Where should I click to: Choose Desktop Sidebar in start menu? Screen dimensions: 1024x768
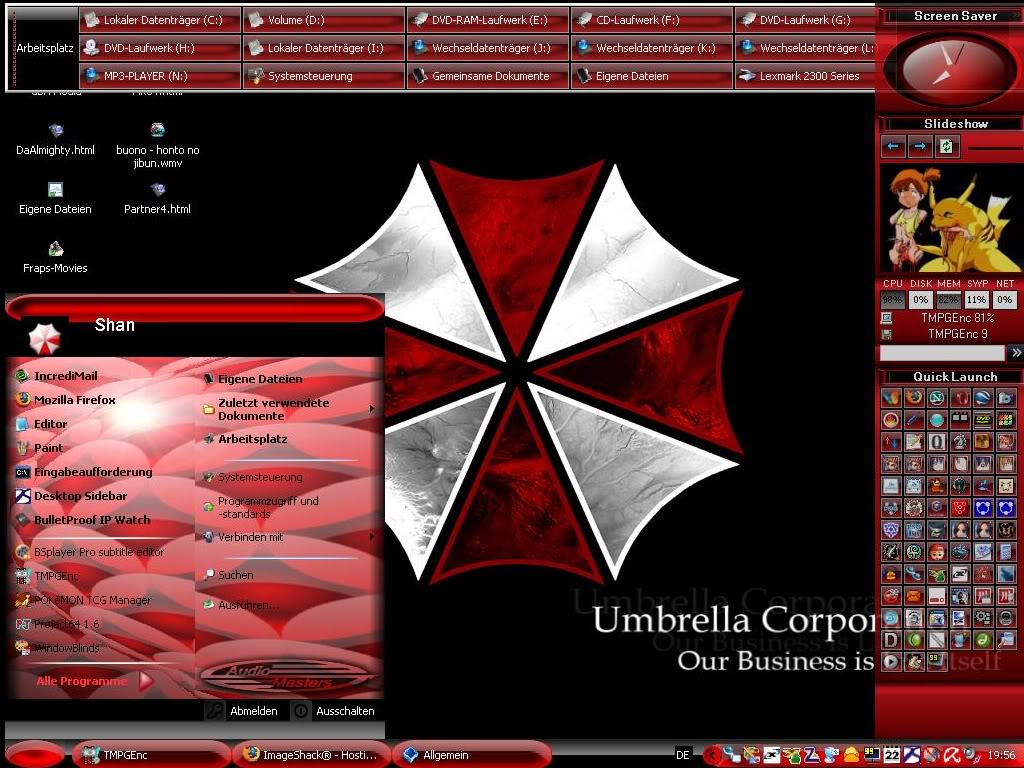point(71,496)
